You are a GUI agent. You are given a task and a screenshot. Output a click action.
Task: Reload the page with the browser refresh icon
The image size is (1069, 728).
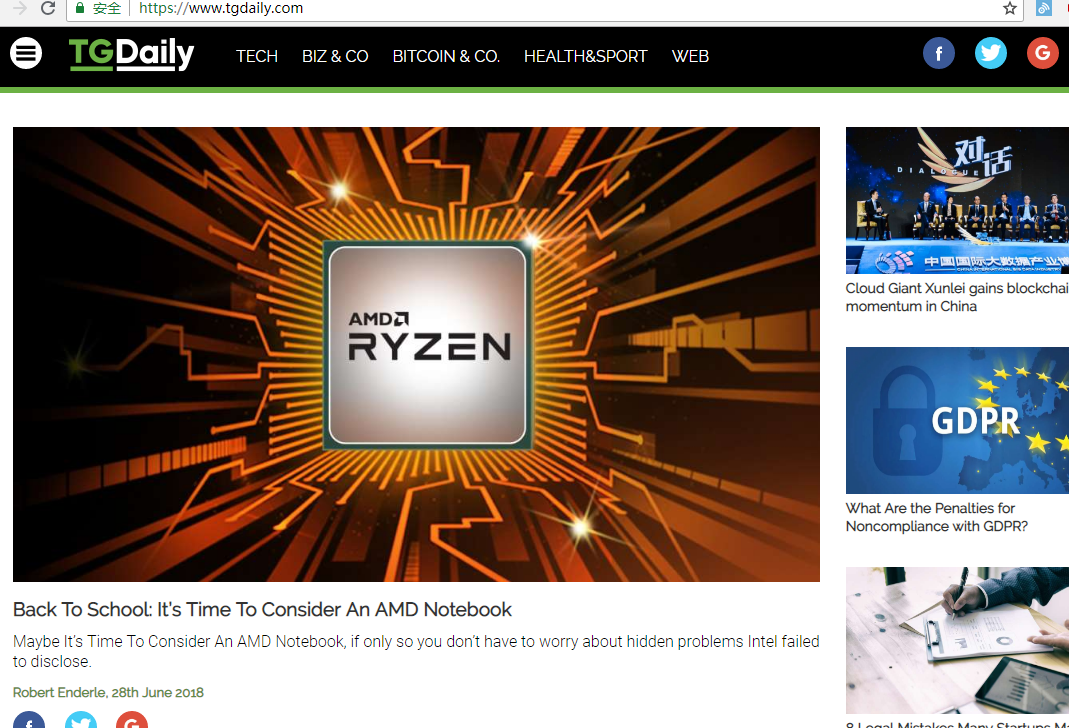coord(48,8)
